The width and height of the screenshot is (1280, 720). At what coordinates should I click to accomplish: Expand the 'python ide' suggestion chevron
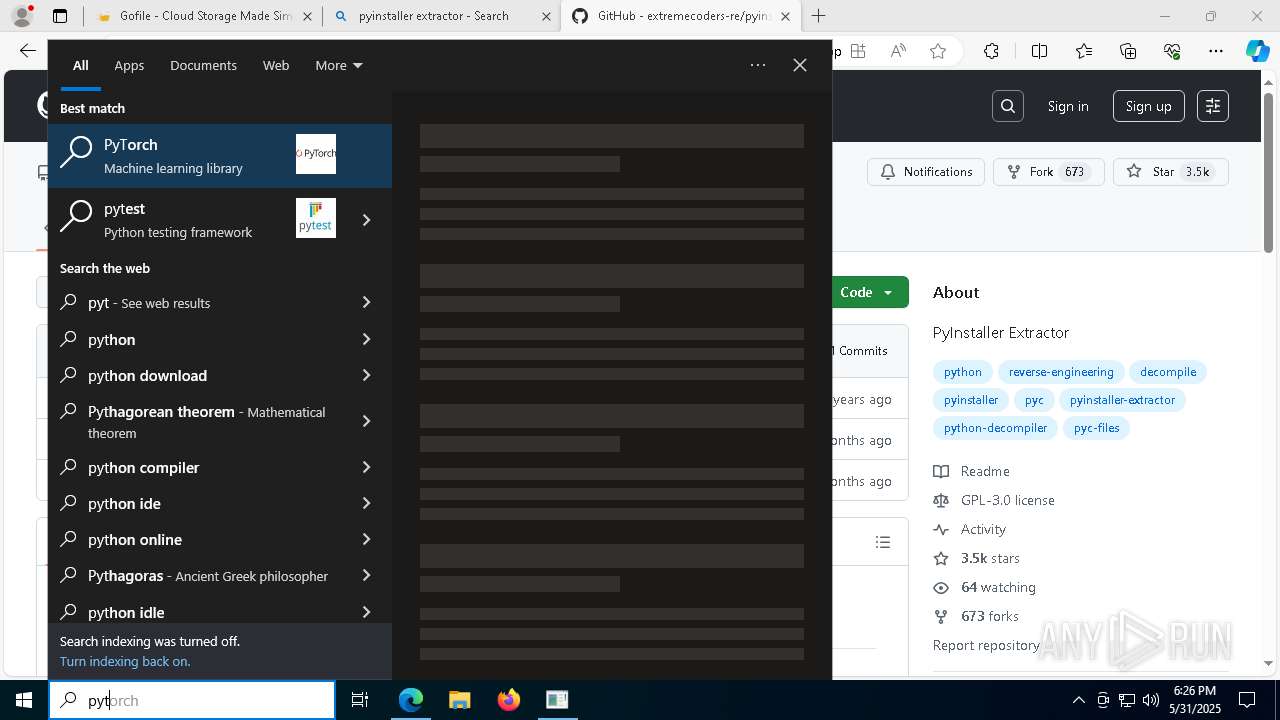click(x=366, y=503)
